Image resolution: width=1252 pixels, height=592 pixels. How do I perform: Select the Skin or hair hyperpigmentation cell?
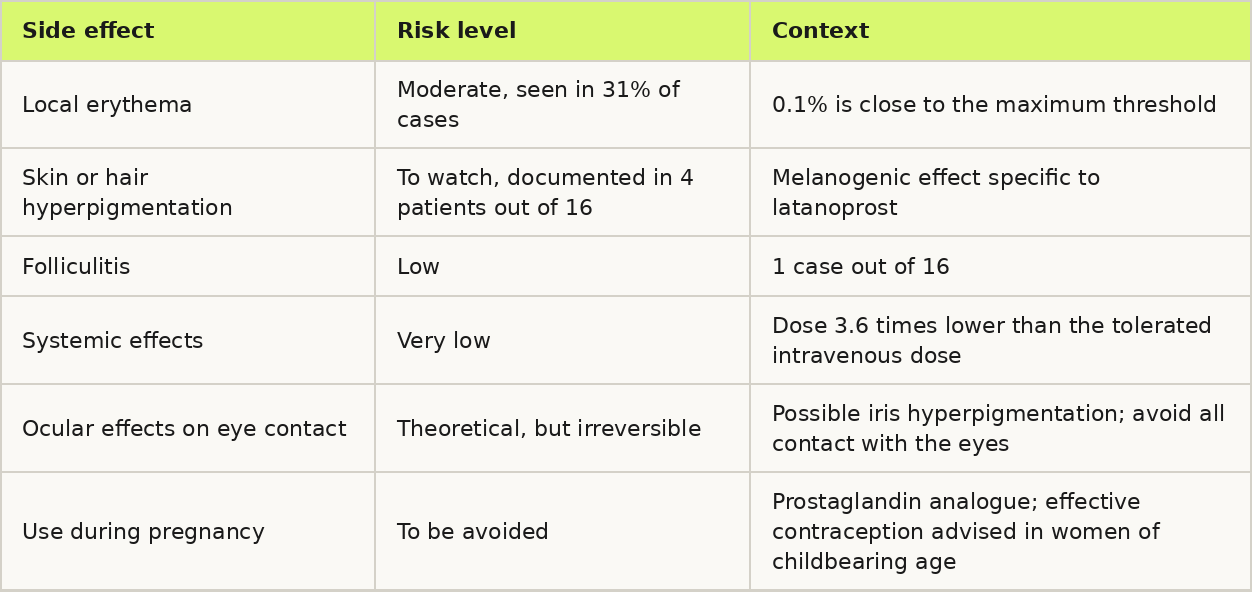[188, 192]
